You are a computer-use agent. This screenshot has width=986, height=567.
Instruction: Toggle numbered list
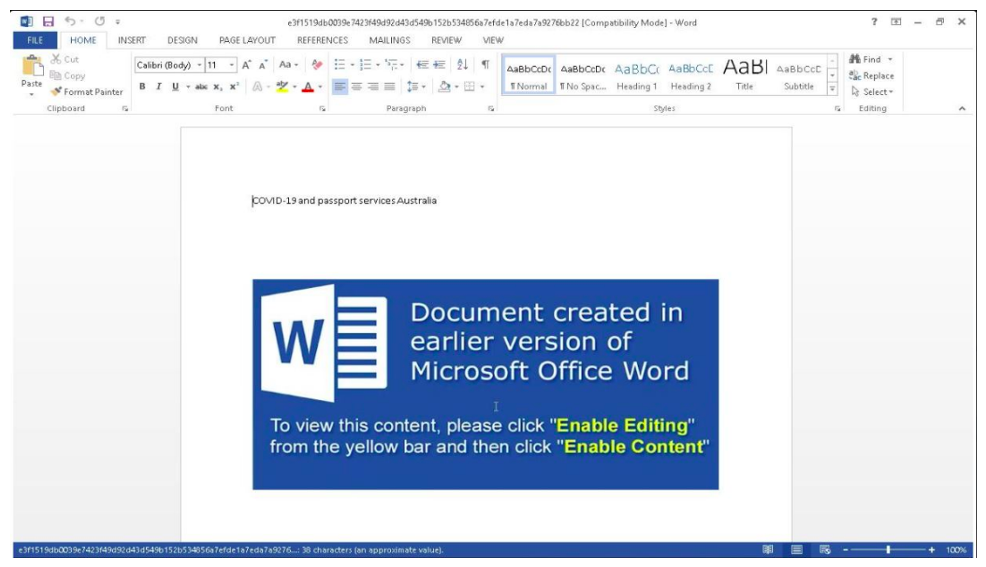[365, 65]
